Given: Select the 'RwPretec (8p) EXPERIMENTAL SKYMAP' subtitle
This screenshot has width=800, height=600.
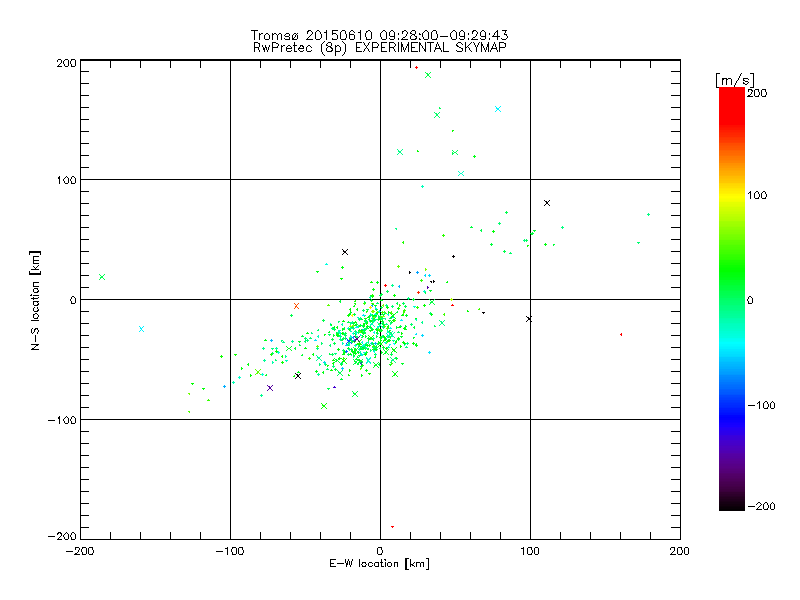Looking at the screenshot, I should 380,48.
